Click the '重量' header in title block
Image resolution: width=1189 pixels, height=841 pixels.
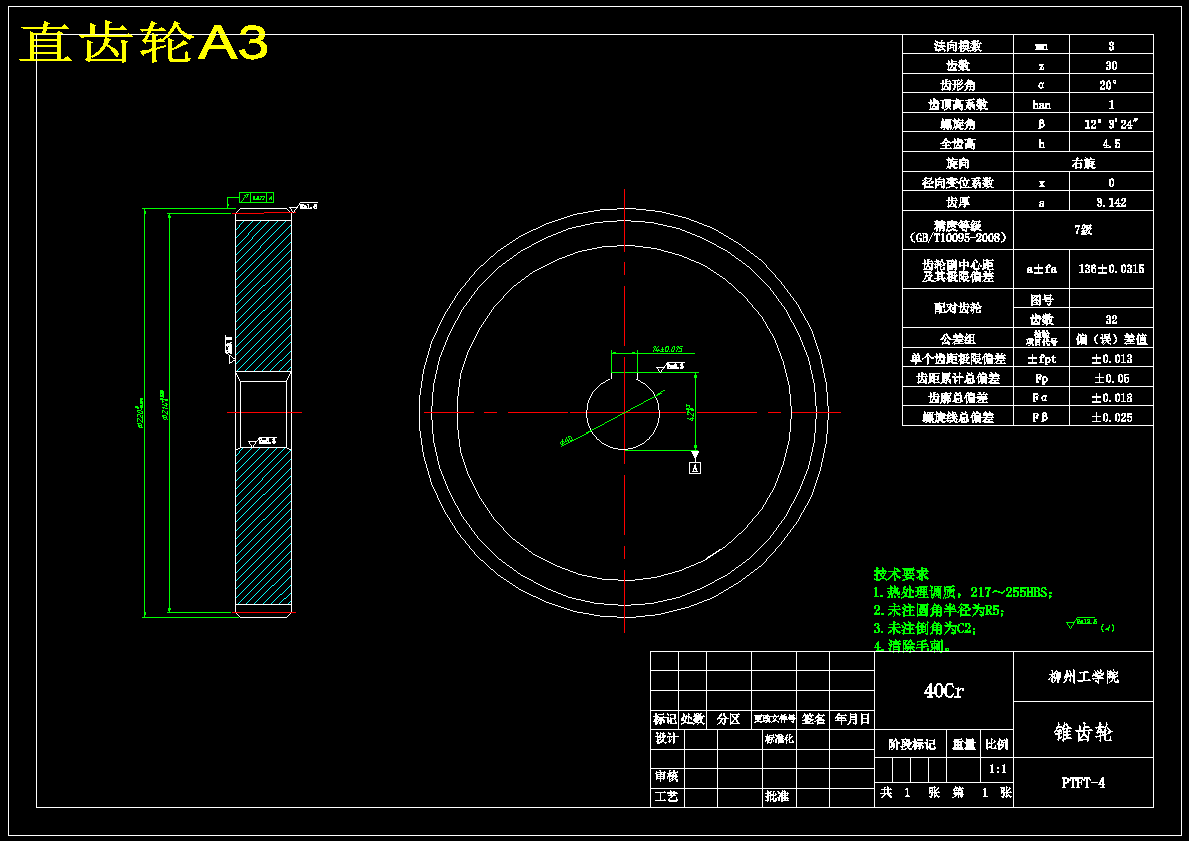coord(965,745)
